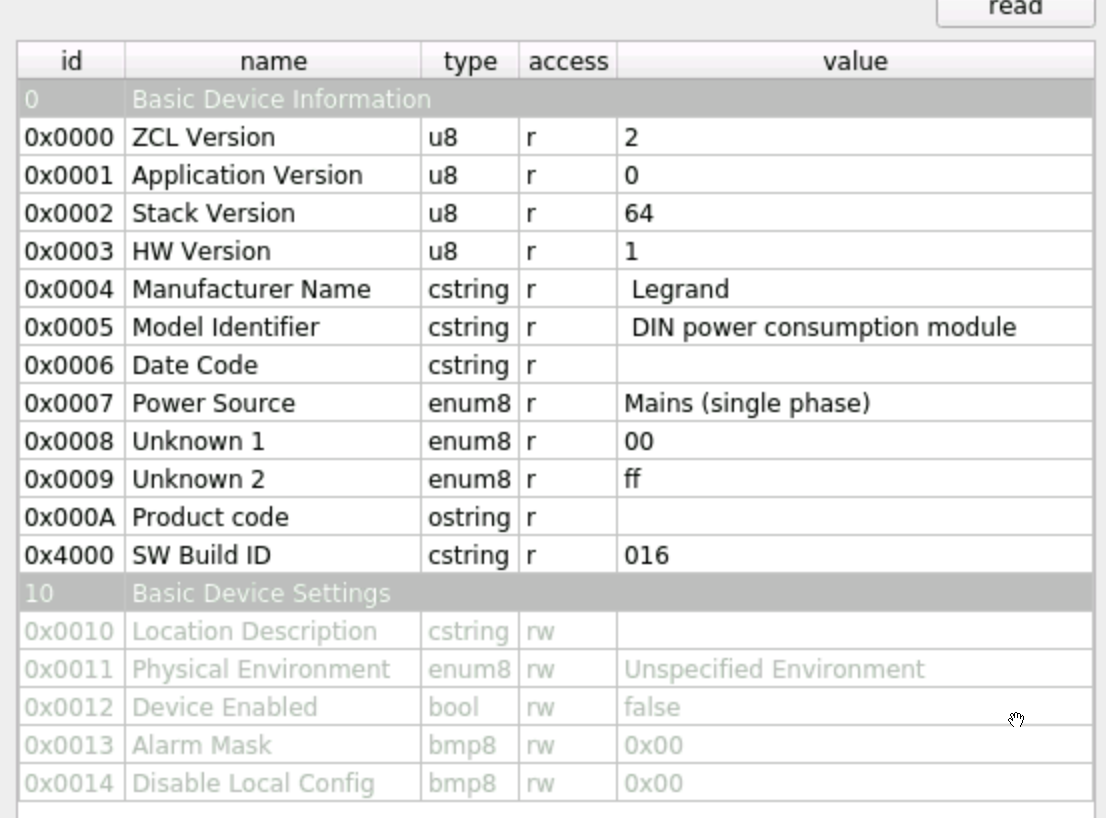Screen dimensions: 1106x818
Task: Select the Alarm Mask row
Action: (x=556, y=745)
